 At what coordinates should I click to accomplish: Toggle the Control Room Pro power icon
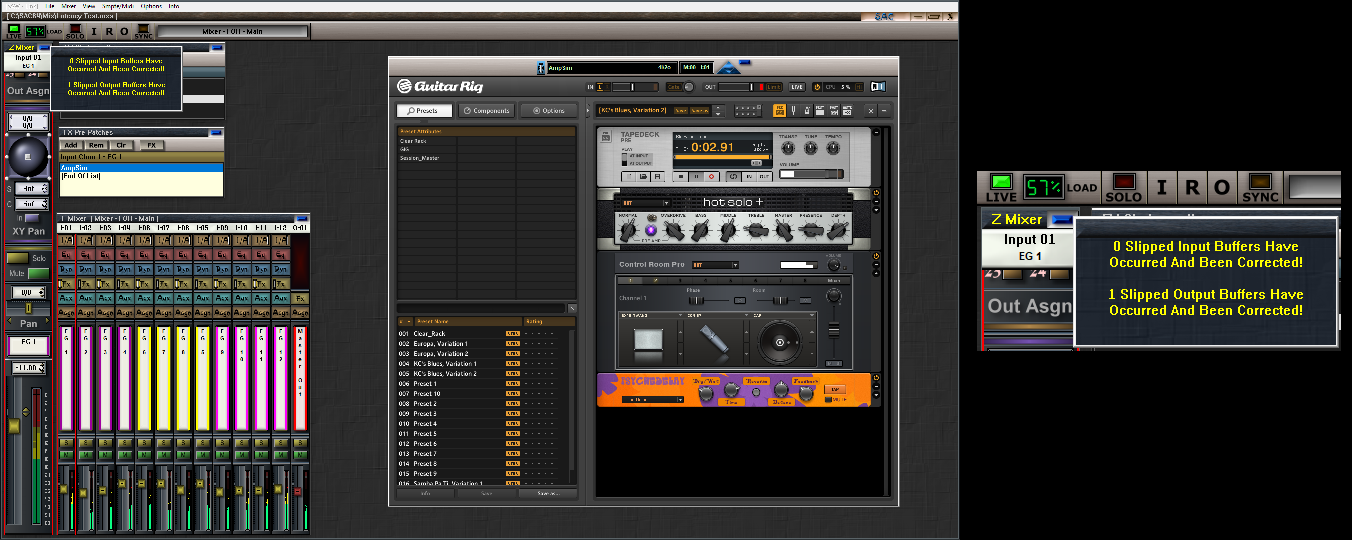point(876,256)
